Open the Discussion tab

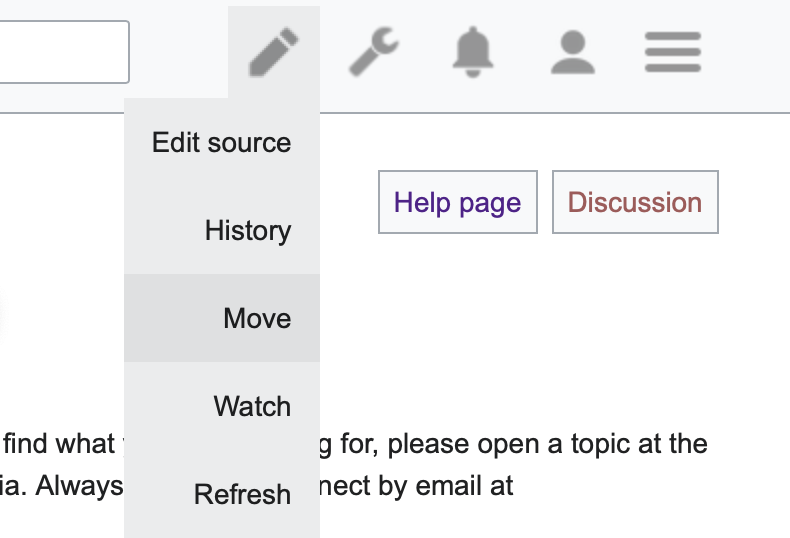pos(635,203)
